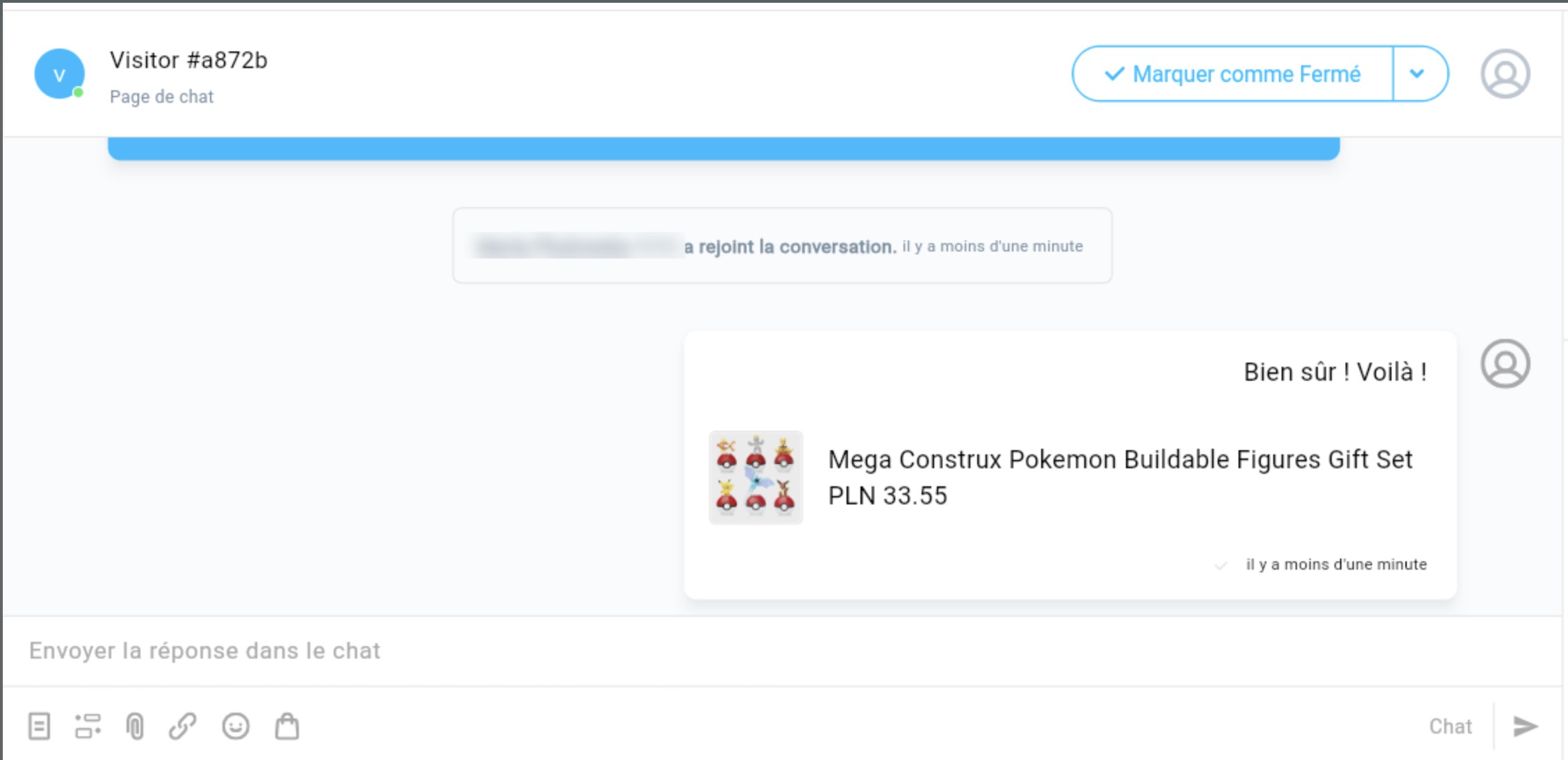Click the message delivered checkmark indicator
1568x760 pixels.
(x=1220, y=565)
